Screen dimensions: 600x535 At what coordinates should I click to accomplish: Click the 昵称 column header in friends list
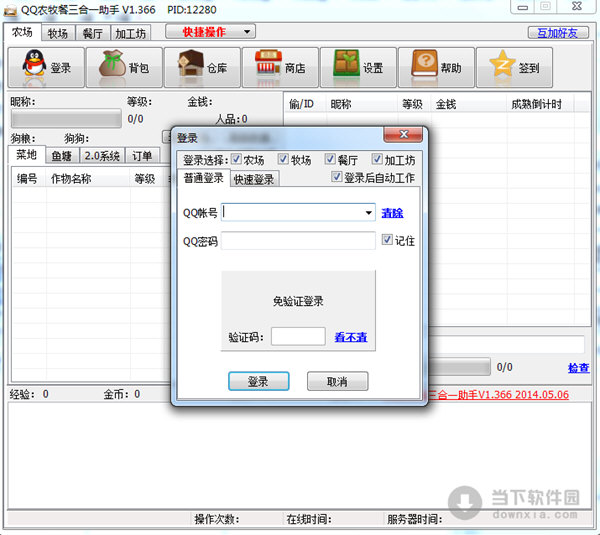pos(362,104)
